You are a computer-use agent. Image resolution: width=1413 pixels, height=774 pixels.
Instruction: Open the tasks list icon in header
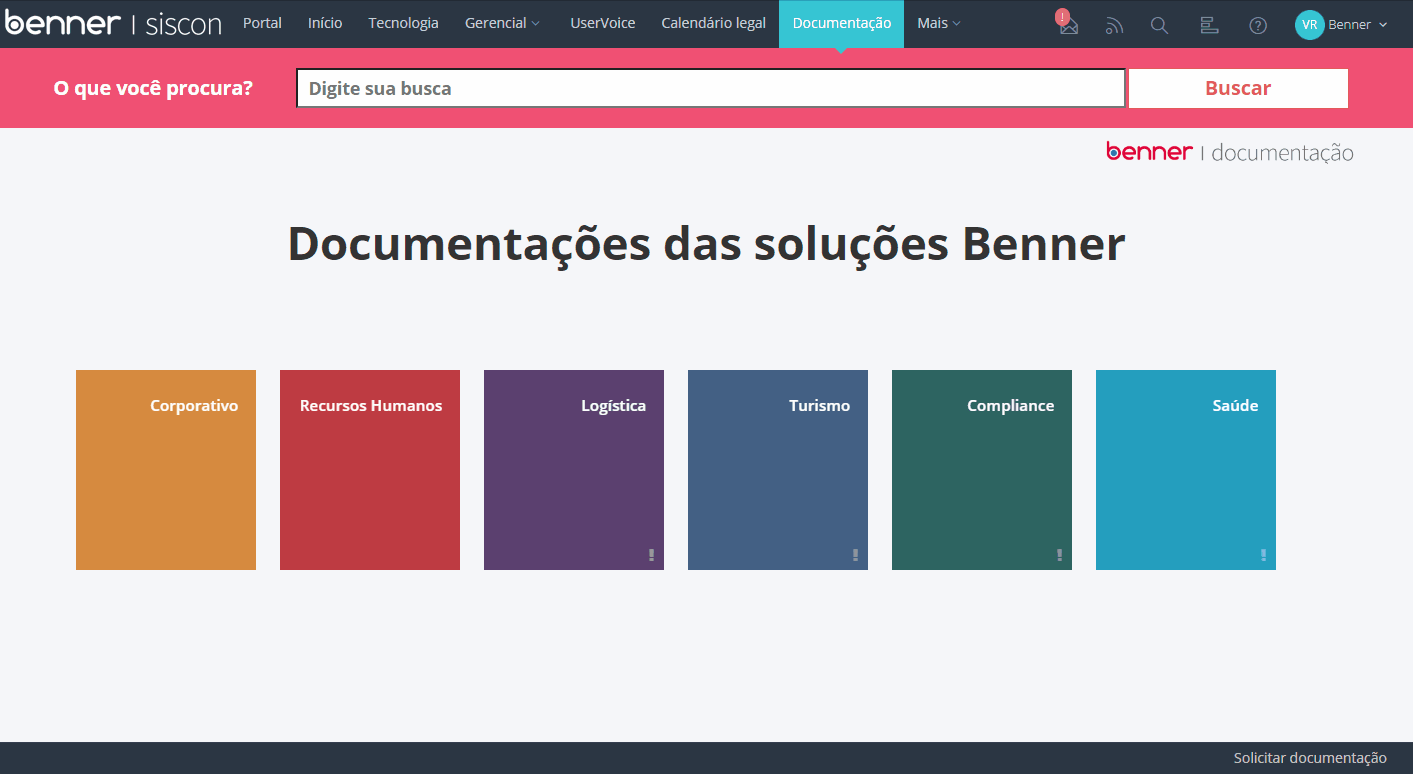1209,26
